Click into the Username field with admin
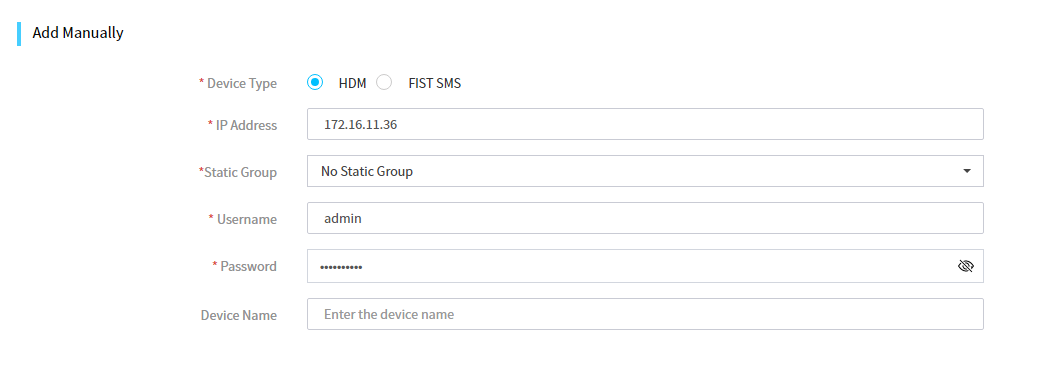The image size is (1060, 384). pyautogui.click(x=645, y=218)
